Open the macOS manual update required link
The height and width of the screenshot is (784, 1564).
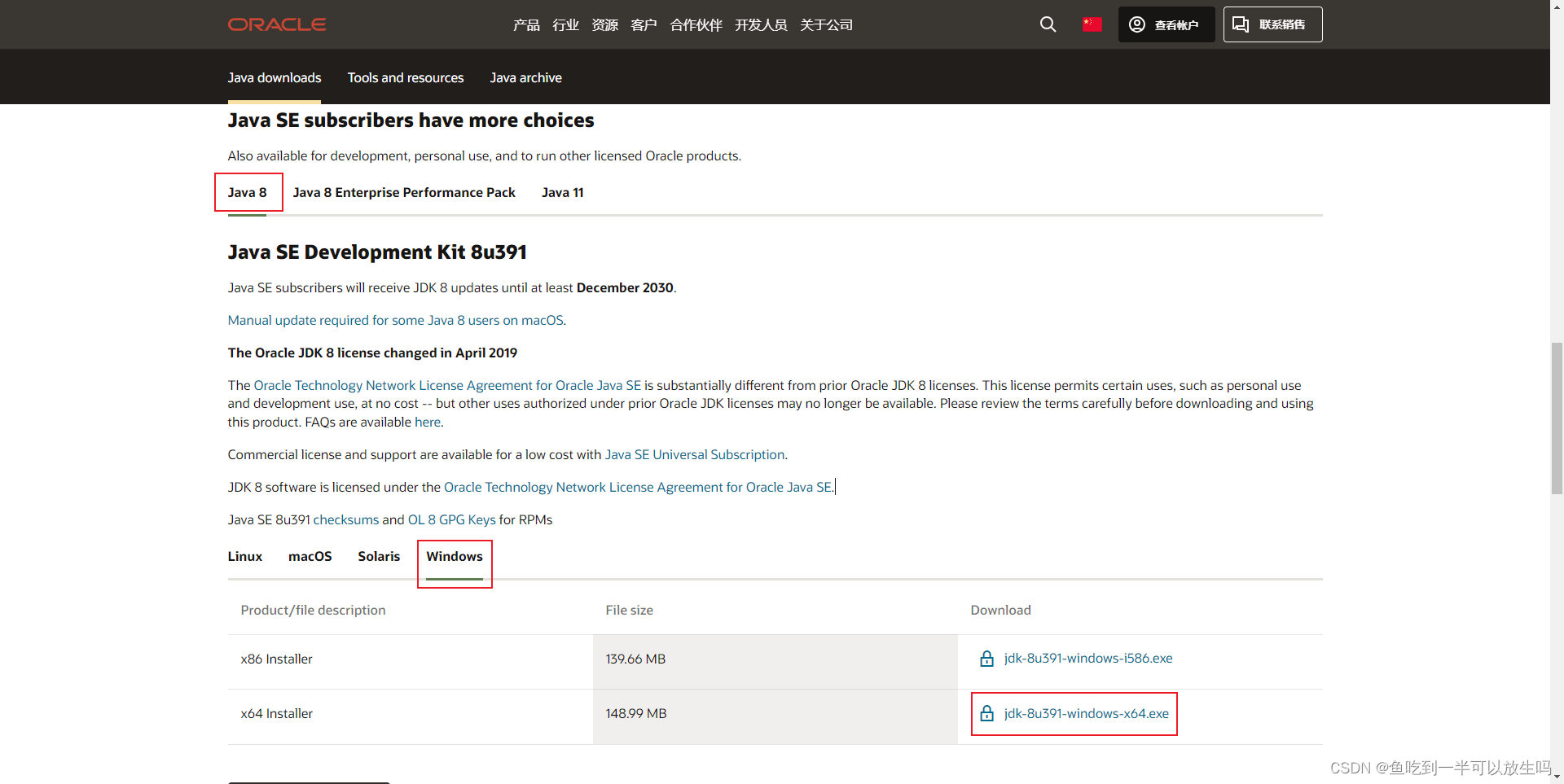[397, 320]
